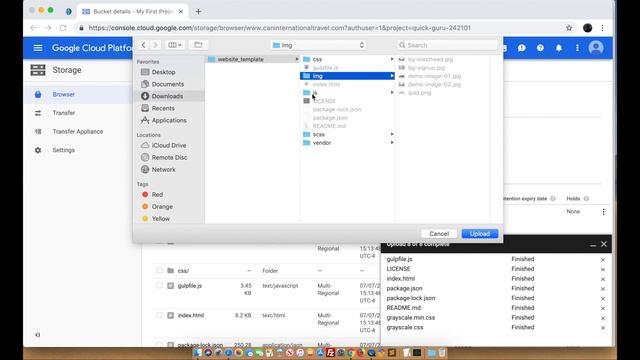640x360 pixels.
Task: Expand the vendor folder arrow
Action: (392, 143)
